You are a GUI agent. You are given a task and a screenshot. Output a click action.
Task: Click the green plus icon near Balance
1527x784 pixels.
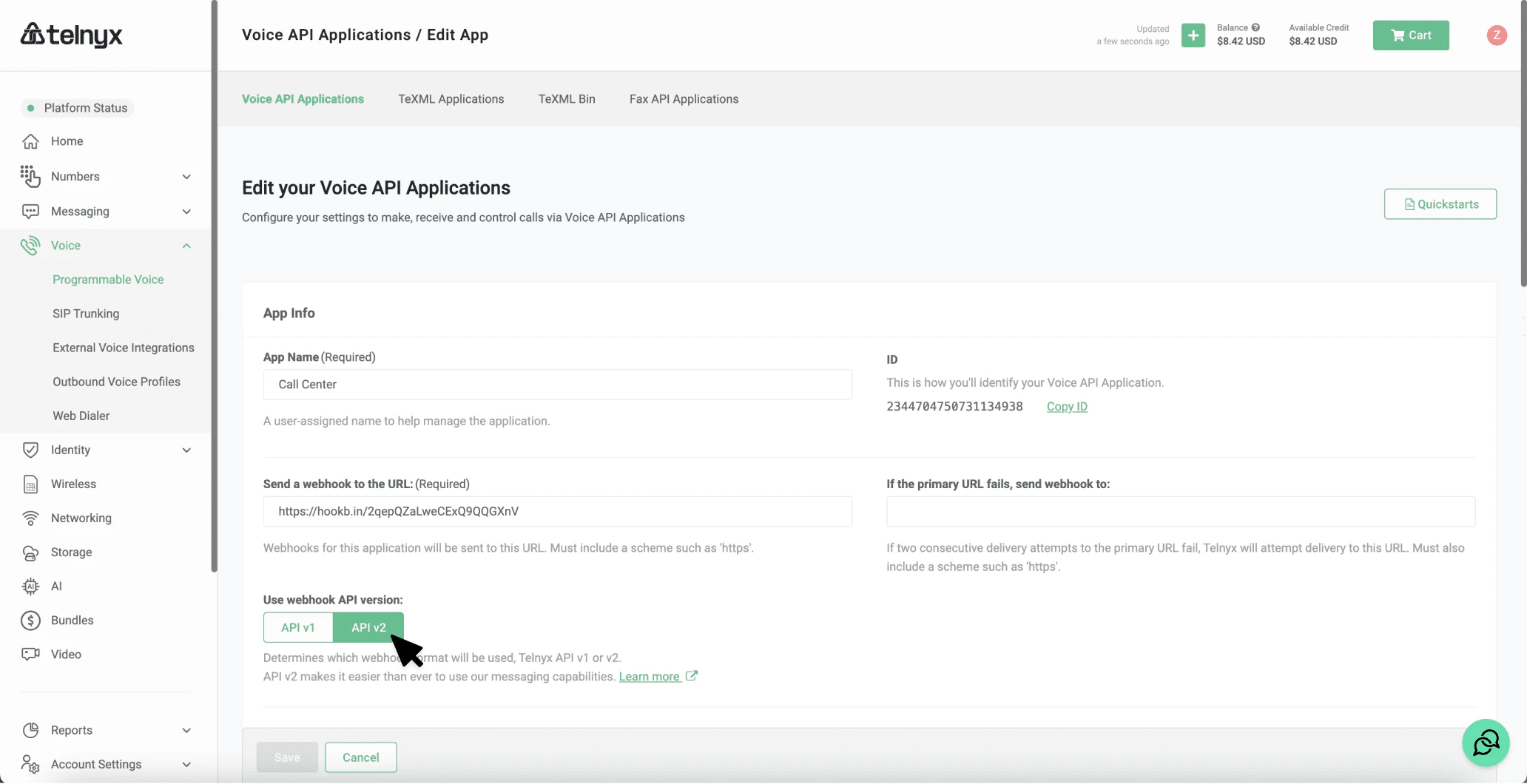point(1193,35)
